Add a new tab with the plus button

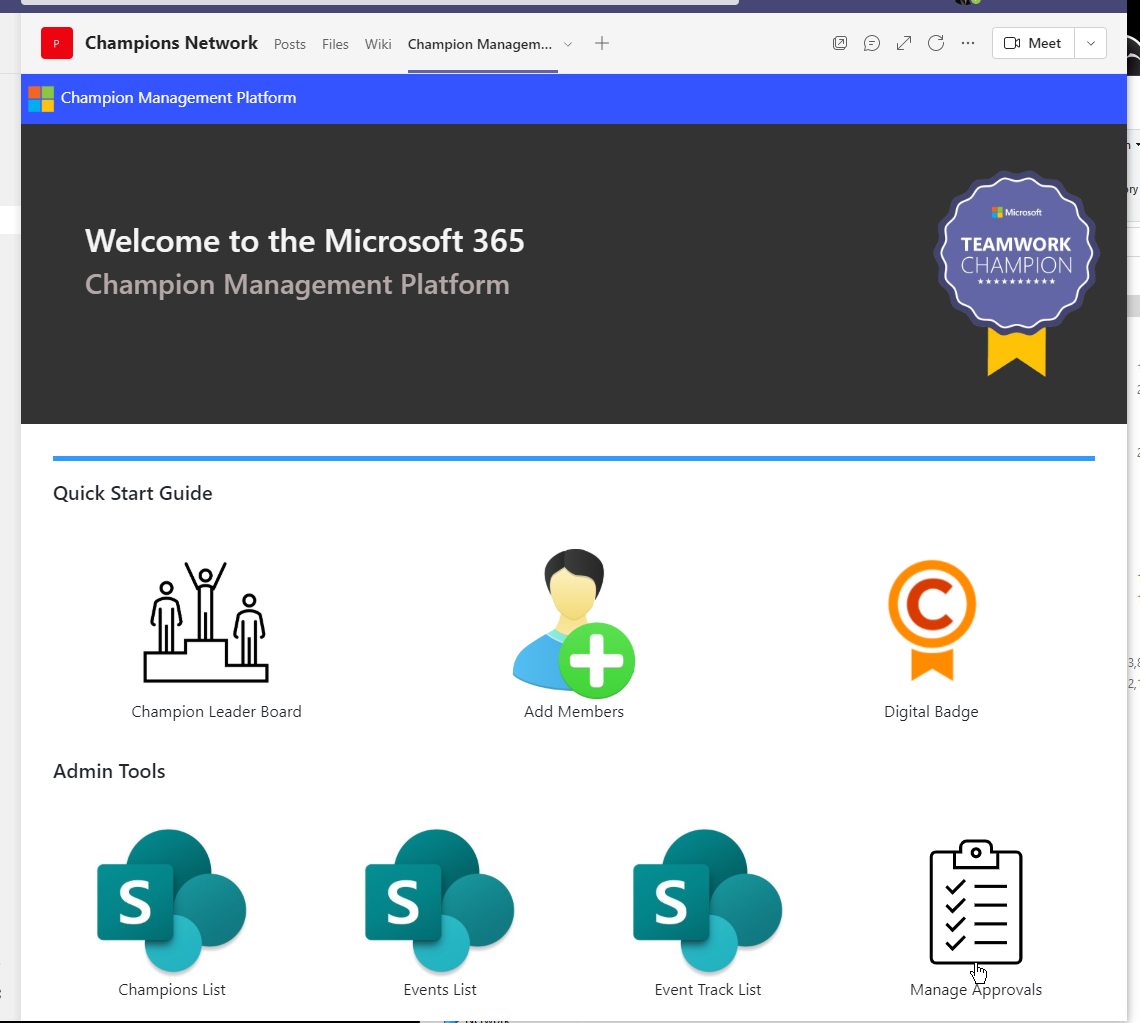601,43
